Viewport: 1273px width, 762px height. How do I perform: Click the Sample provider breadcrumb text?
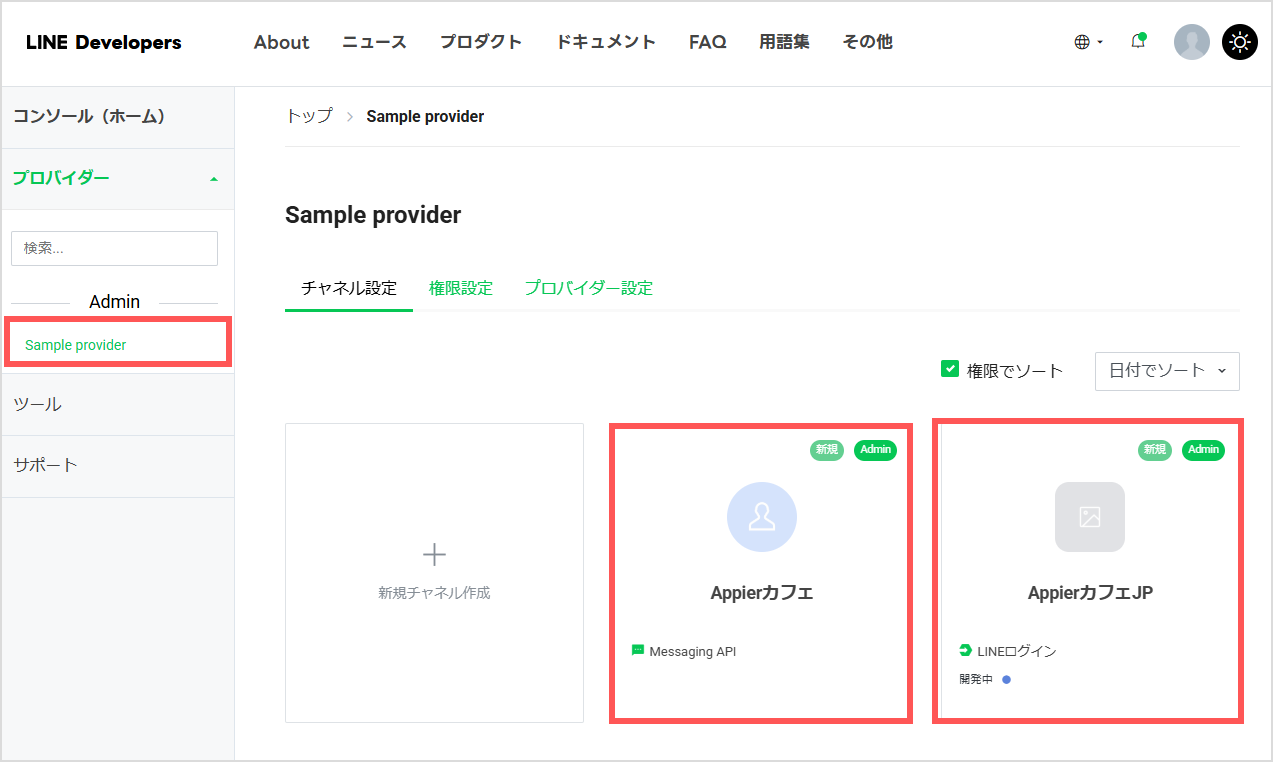tap(425, 116)
